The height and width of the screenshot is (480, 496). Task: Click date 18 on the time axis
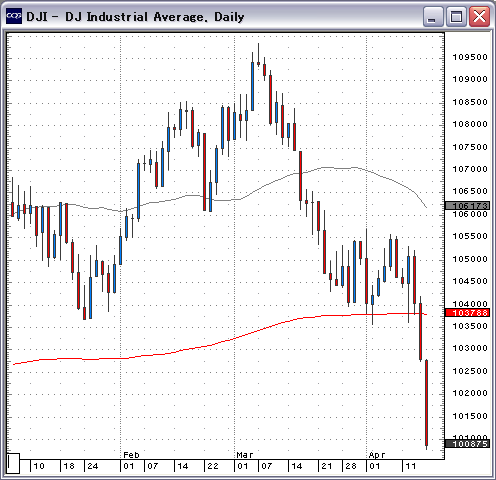(69, 466)
